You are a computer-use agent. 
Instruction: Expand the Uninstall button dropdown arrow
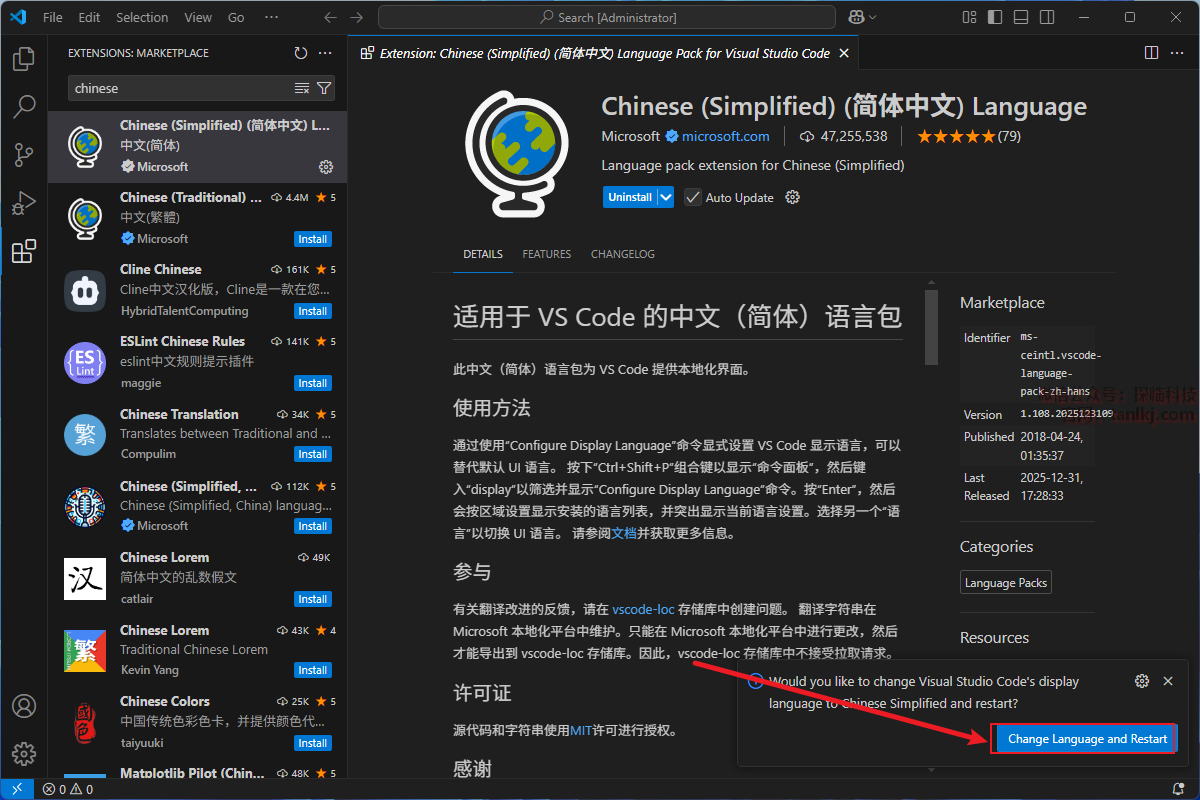pyautogui.click(x=666, y=197)
